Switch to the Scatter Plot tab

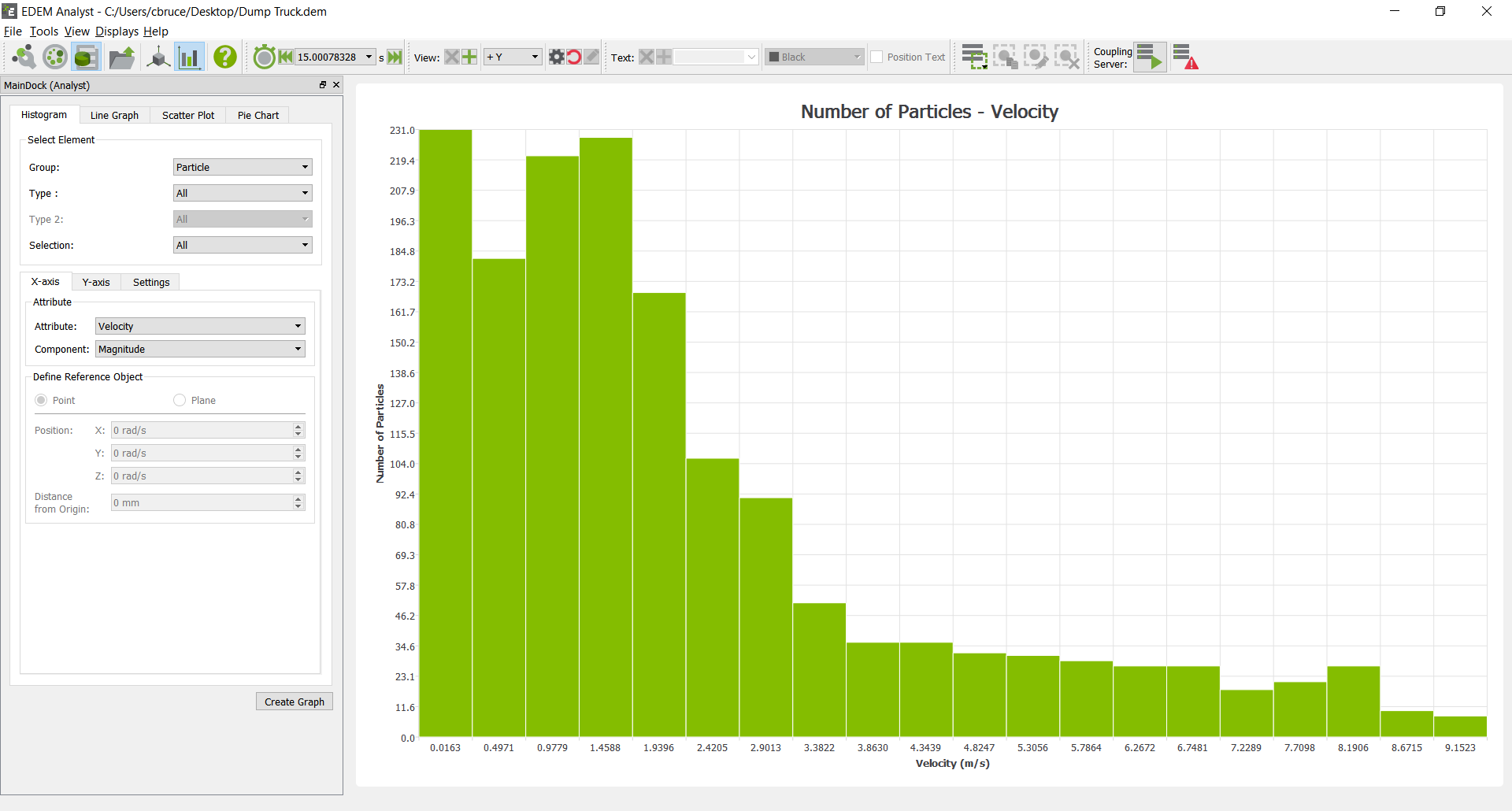click(188, 115)
